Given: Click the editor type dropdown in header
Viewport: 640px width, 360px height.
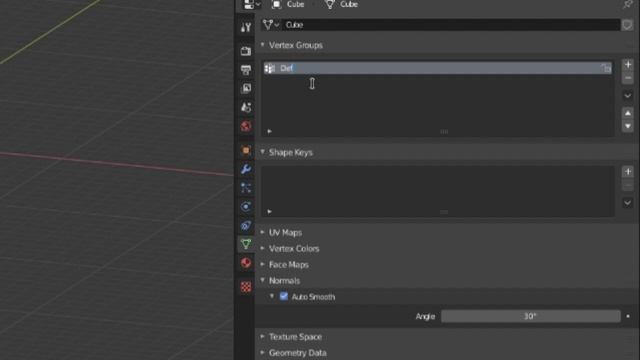Looking at the screenshot, I should 251,4.
